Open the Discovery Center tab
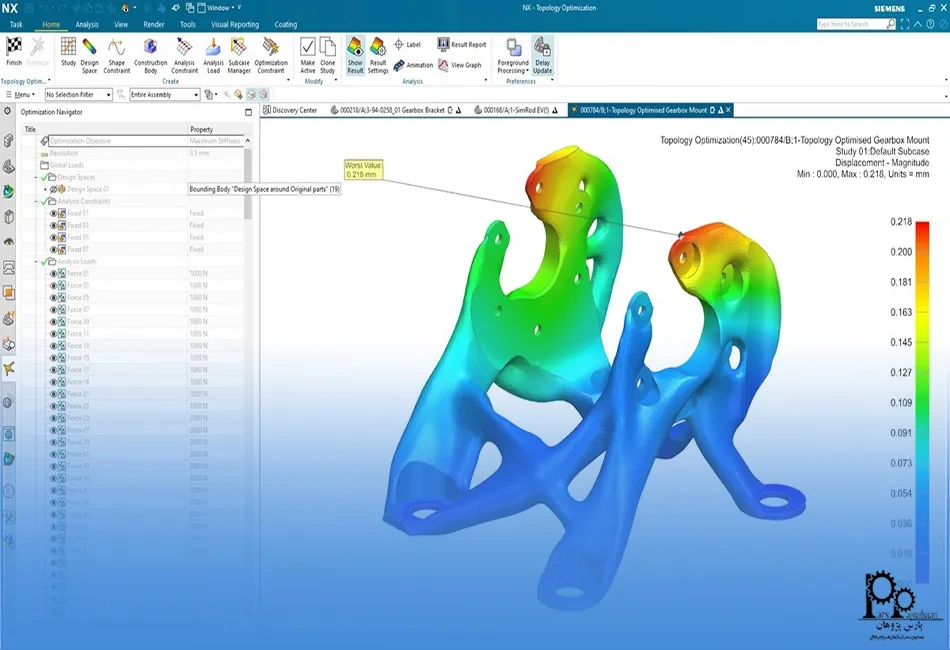950x650 pixels. (x=290, y=110)
